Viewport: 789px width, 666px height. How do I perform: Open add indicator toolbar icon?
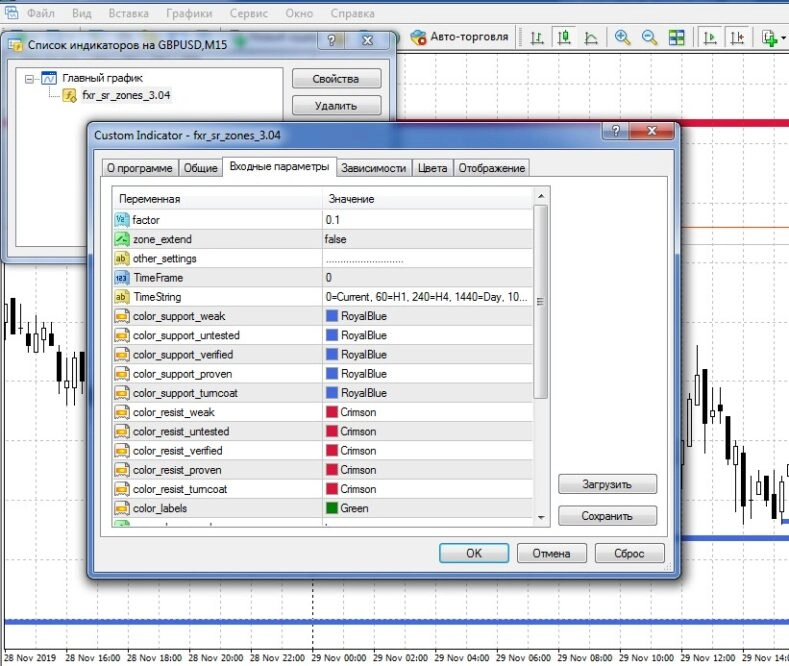[x=770, y=38]
